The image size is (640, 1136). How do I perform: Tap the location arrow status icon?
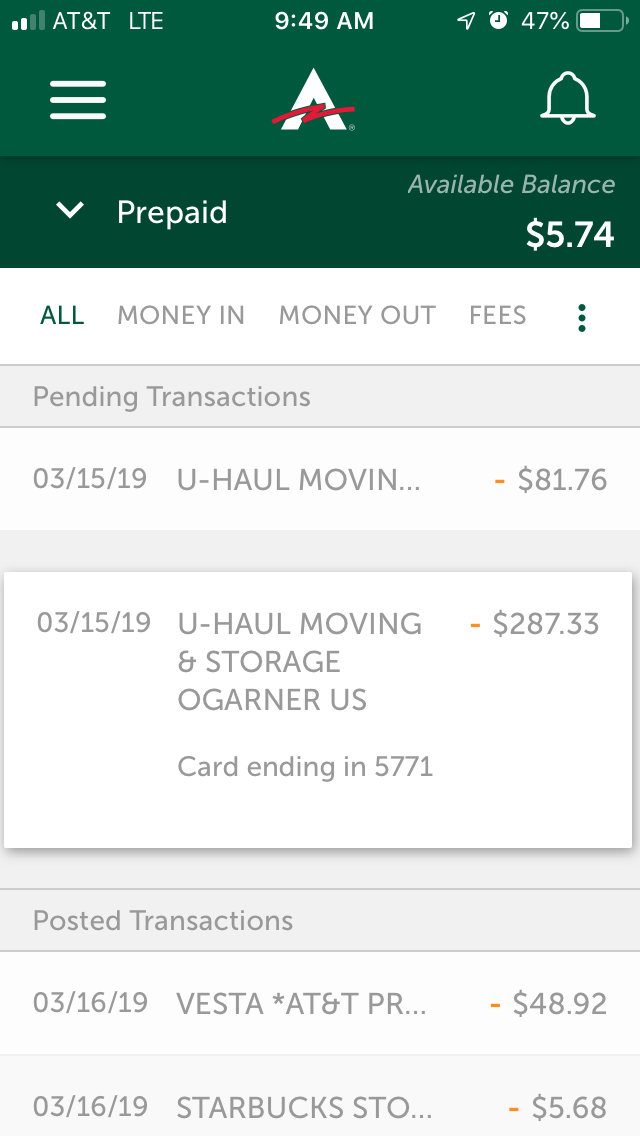coord(466,21)
